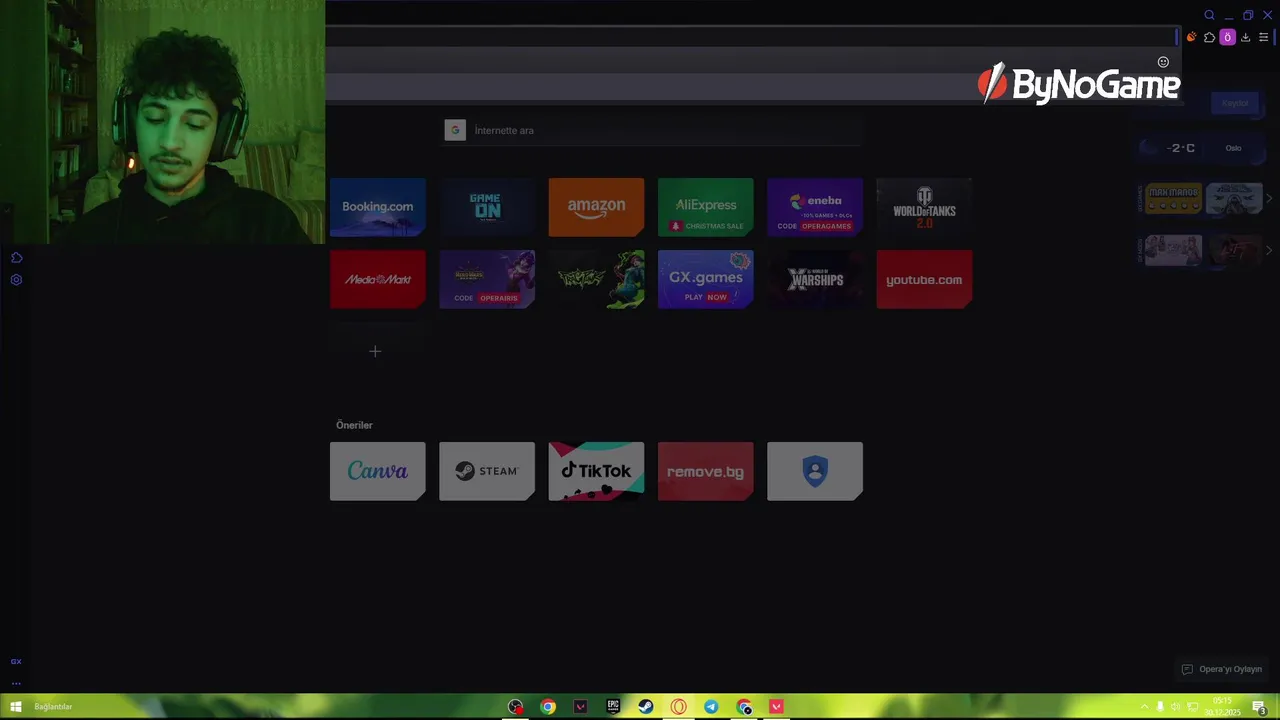Screen dimensions: 1280x720
Task: Click the purple toolbar icon
Action: (1227, 37)
